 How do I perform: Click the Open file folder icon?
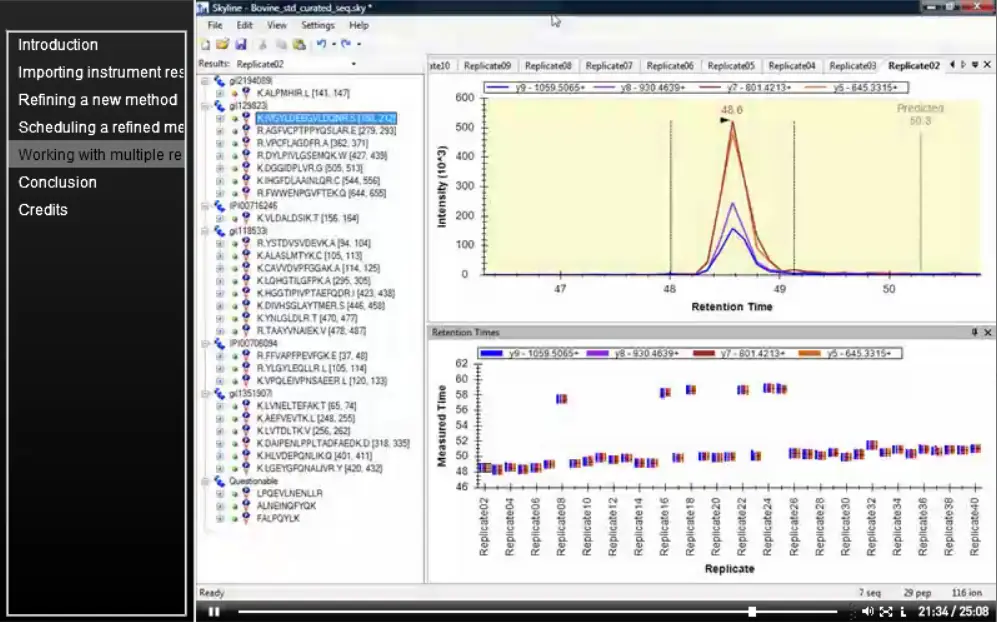click(222, 45)
